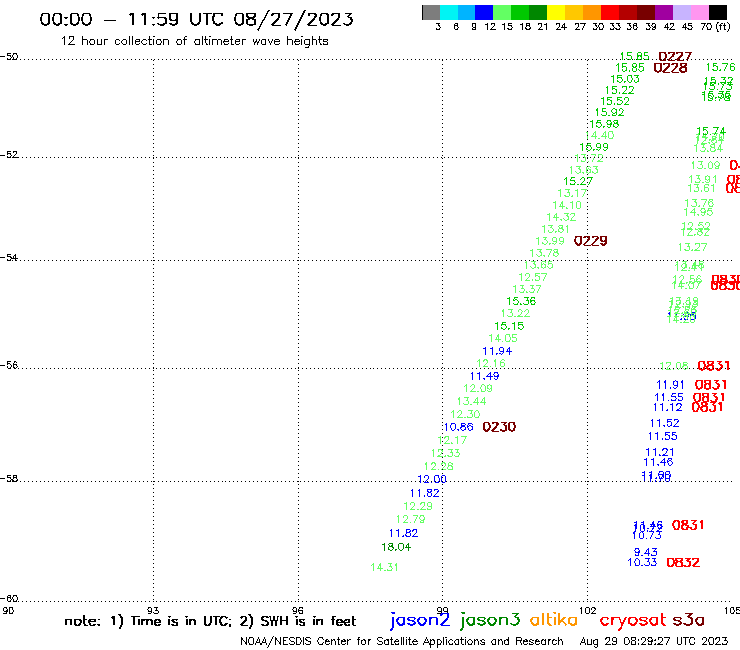This screenshot has height=650, width=740.
Task: Click the jason2 satellite legend label
Action: tap(420, 621)
